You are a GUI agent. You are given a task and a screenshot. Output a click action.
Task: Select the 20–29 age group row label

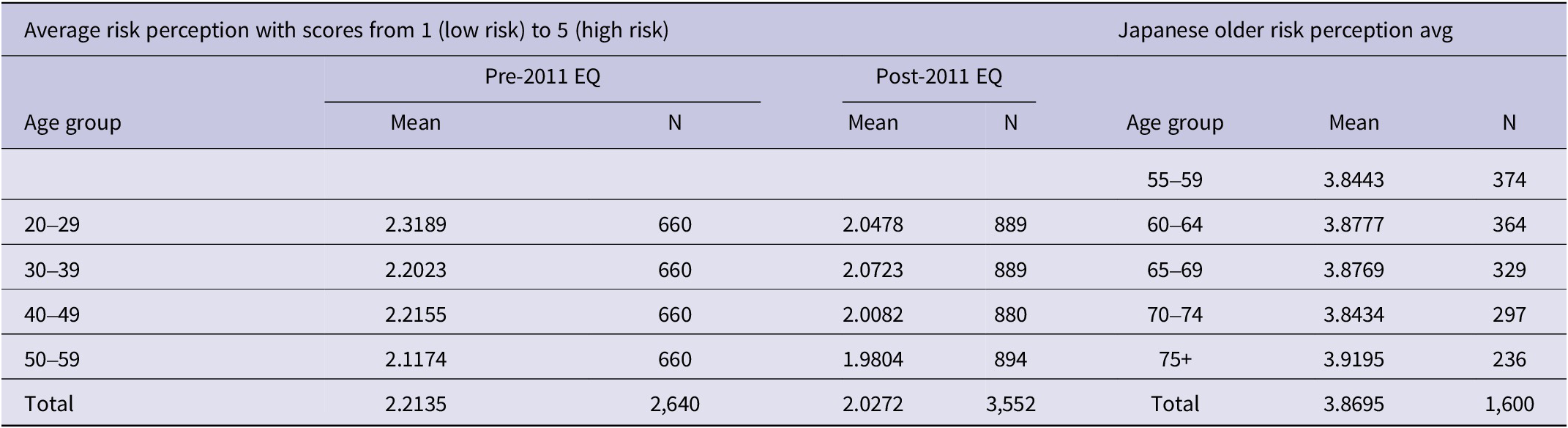pyautogui.click(x=52, y=224)
